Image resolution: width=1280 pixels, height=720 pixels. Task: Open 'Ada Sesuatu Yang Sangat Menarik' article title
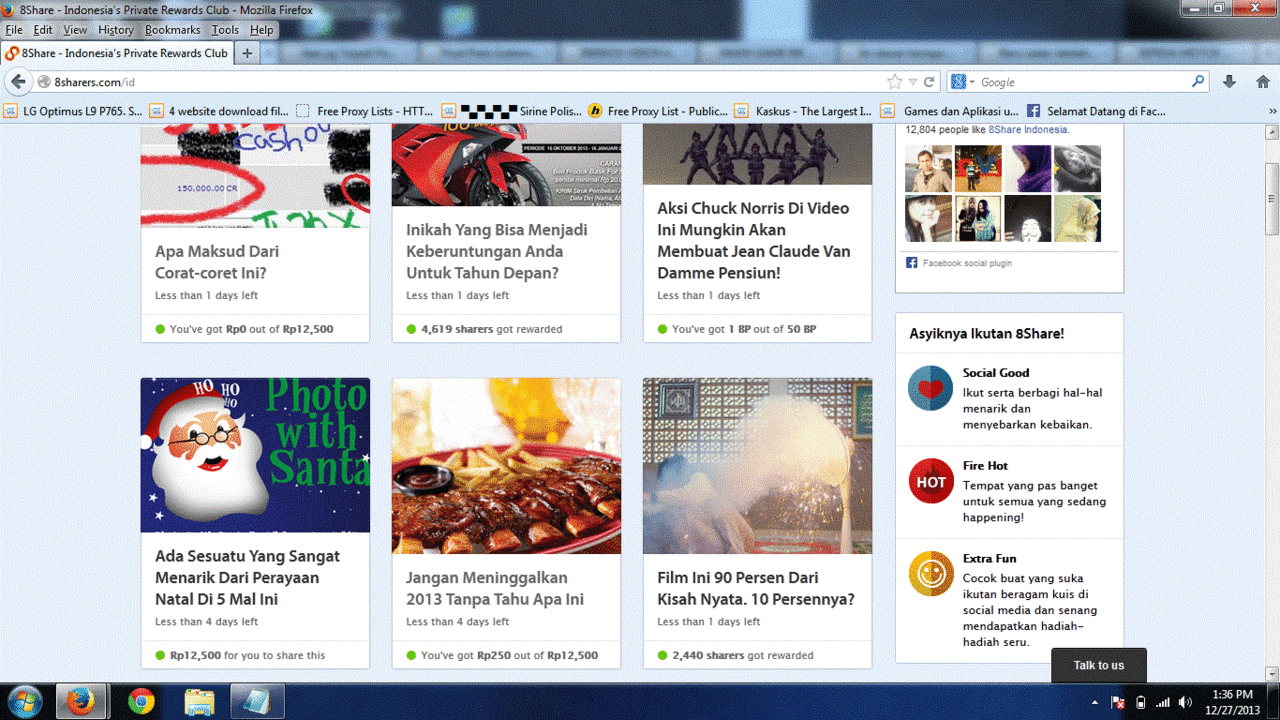(247, 578)
